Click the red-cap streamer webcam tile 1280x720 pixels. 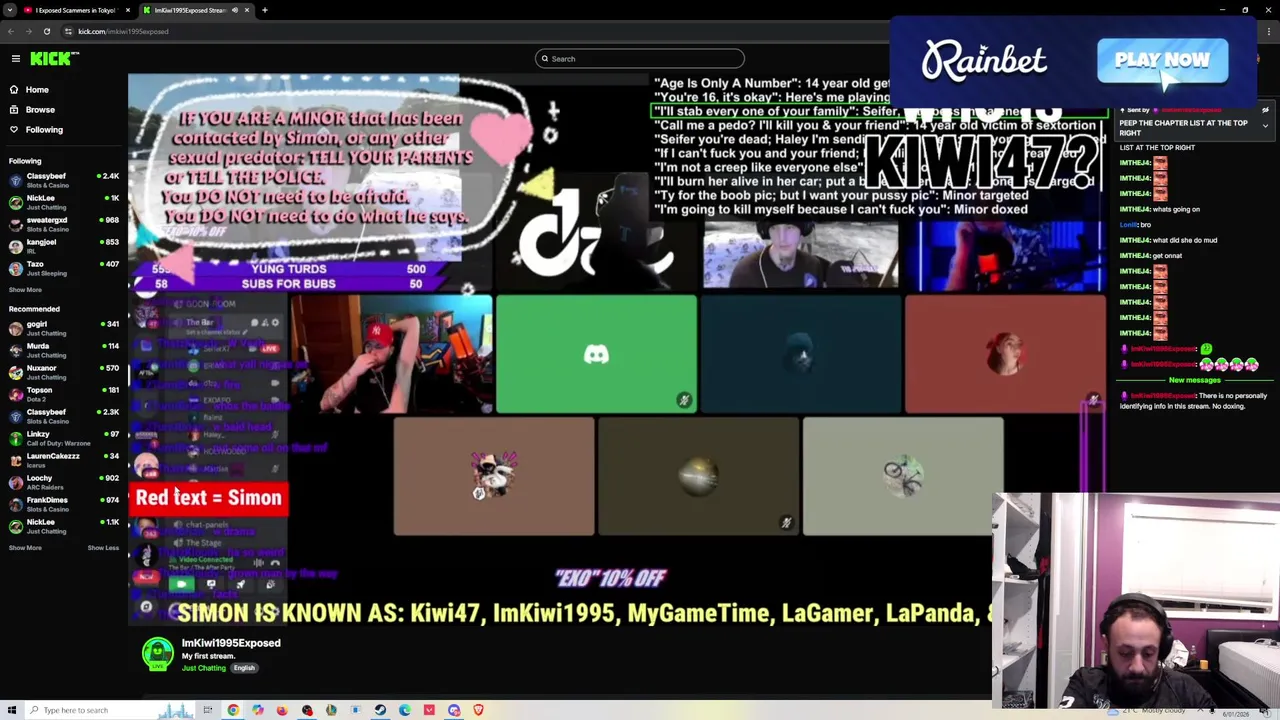391,354
